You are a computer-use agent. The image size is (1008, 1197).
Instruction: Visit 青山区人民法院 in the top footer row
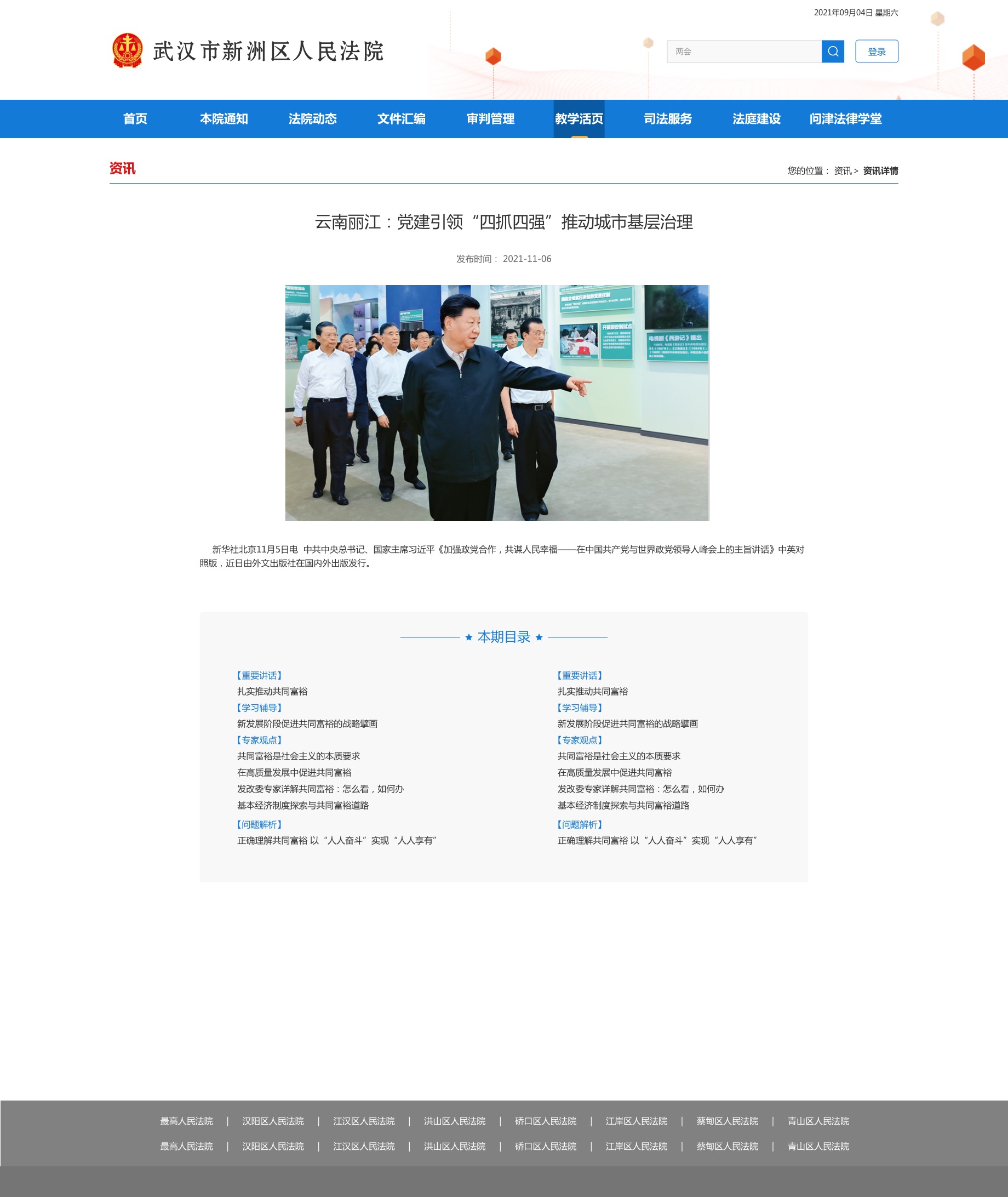coord(818,1121)
